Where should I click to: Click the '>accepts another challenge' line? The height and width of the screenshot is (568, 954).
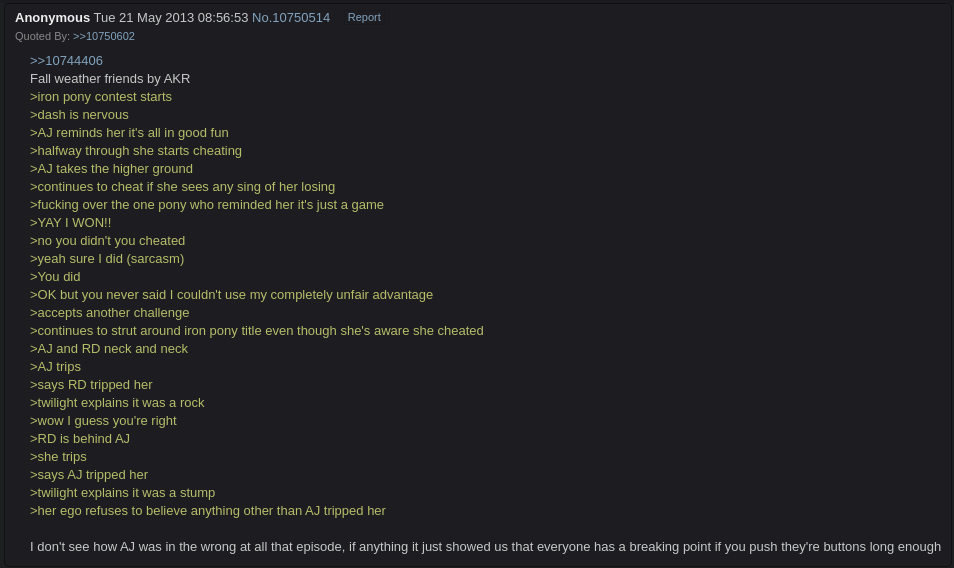[110, 313]
